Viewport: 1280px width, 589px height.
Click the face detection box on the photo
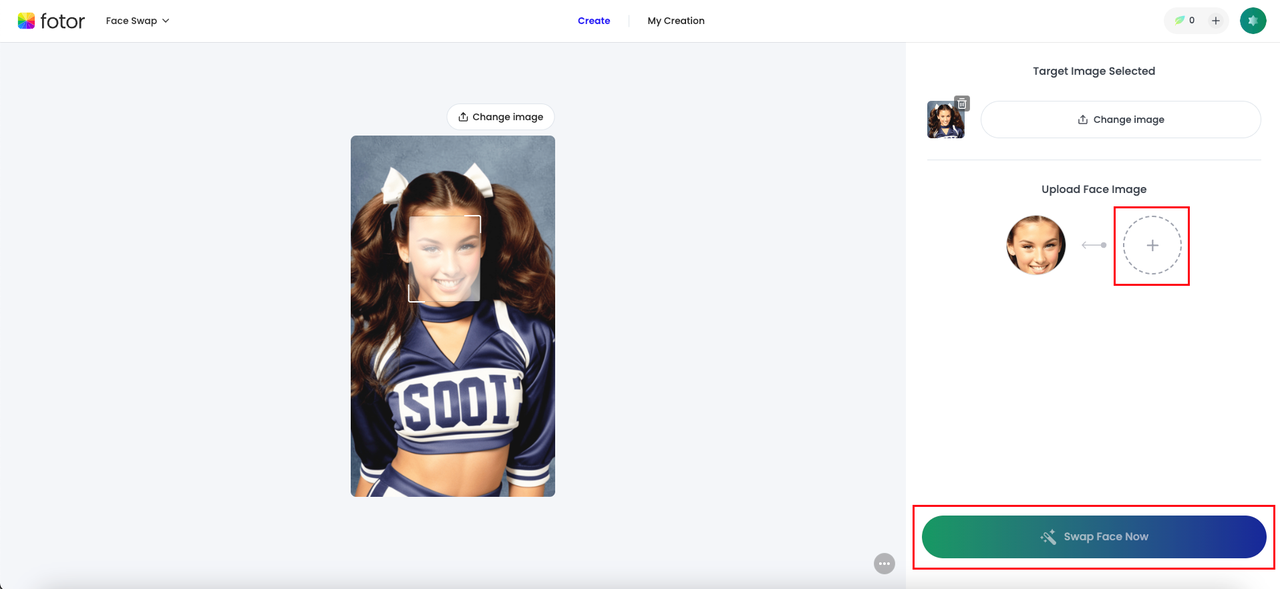[x=444, y=258]
